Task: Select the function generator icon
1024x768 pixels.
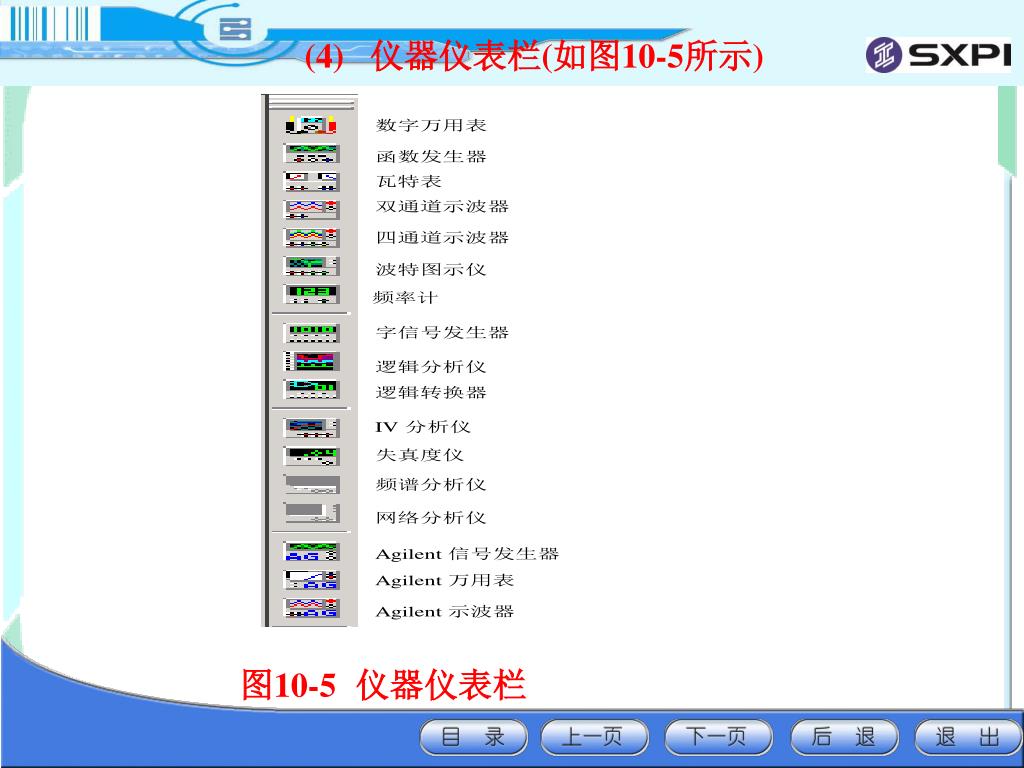Action: (x=311, y=153)
